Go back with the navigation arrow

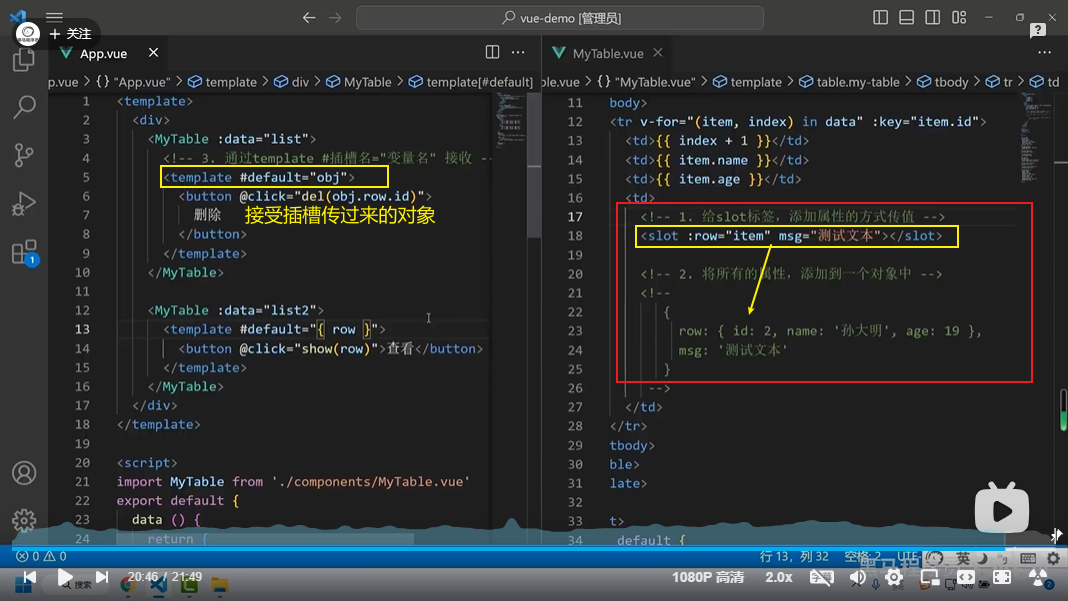tap(309, 18)
